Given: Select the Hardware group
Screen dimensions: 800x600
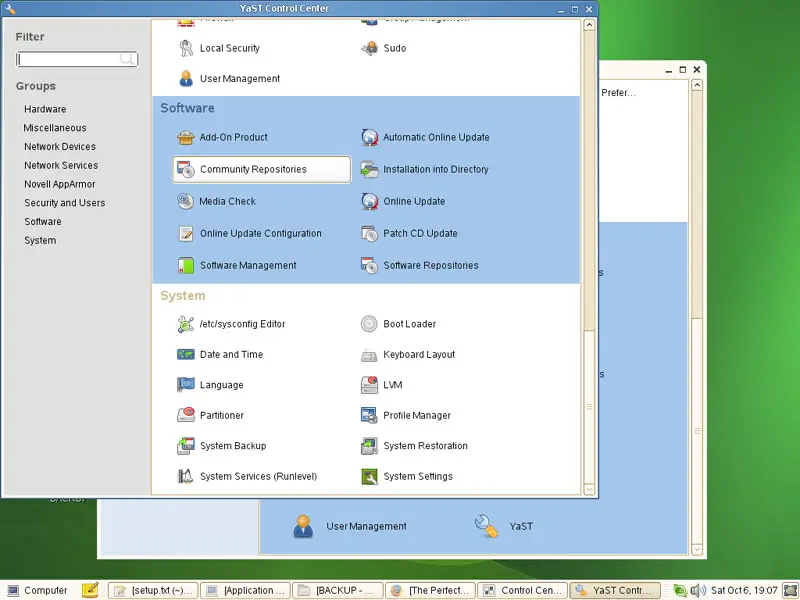Looking at the screenshot, I should point(45,109).
